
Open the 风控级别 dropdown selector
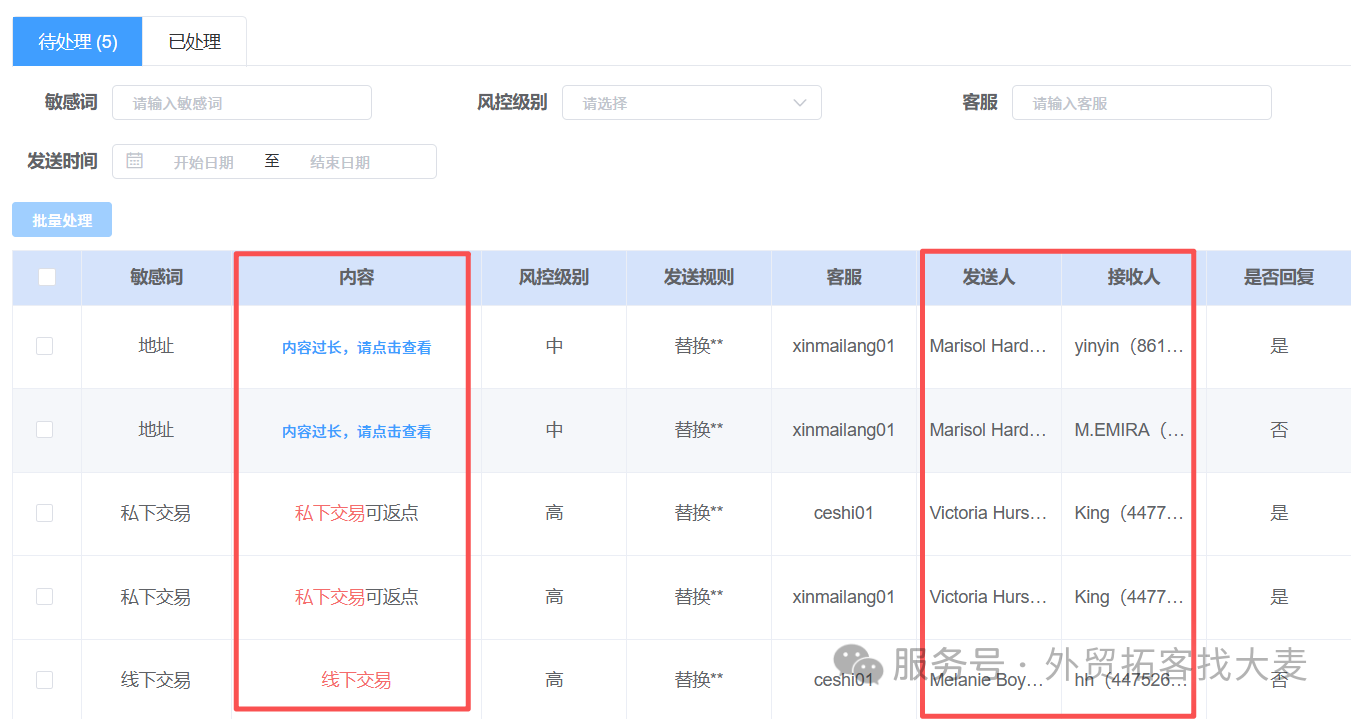pyautogui.click(x=692, y=103)
